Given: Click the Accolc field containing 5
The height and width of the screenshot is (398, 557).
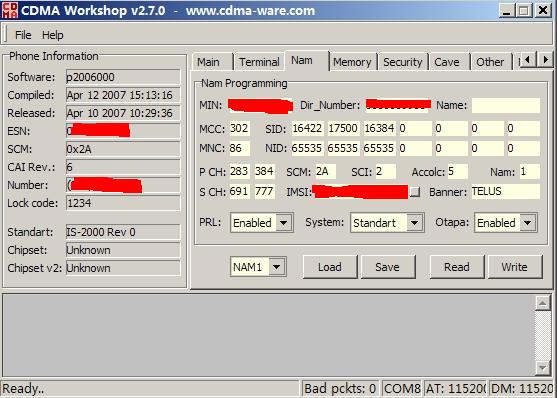Looking at the screenshot, I should coord(458,172).
